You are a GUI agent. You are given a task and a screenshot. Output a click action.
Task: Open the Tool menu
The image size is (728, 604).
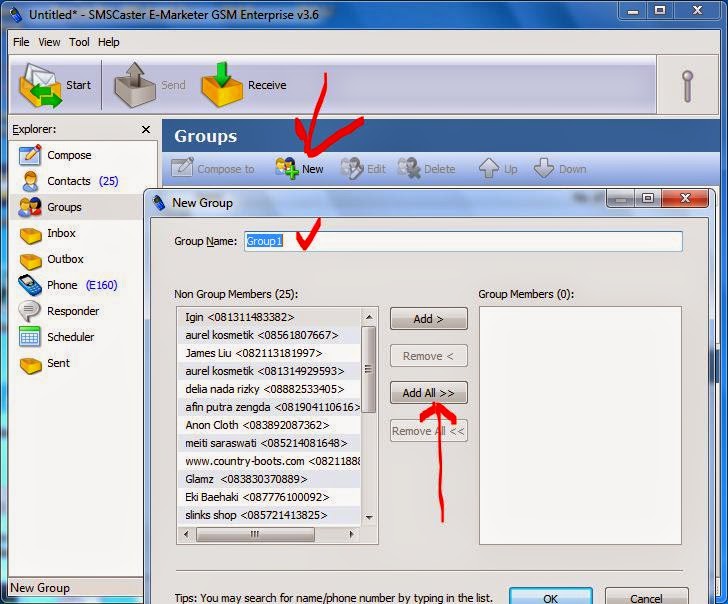(x=79, y=42)
